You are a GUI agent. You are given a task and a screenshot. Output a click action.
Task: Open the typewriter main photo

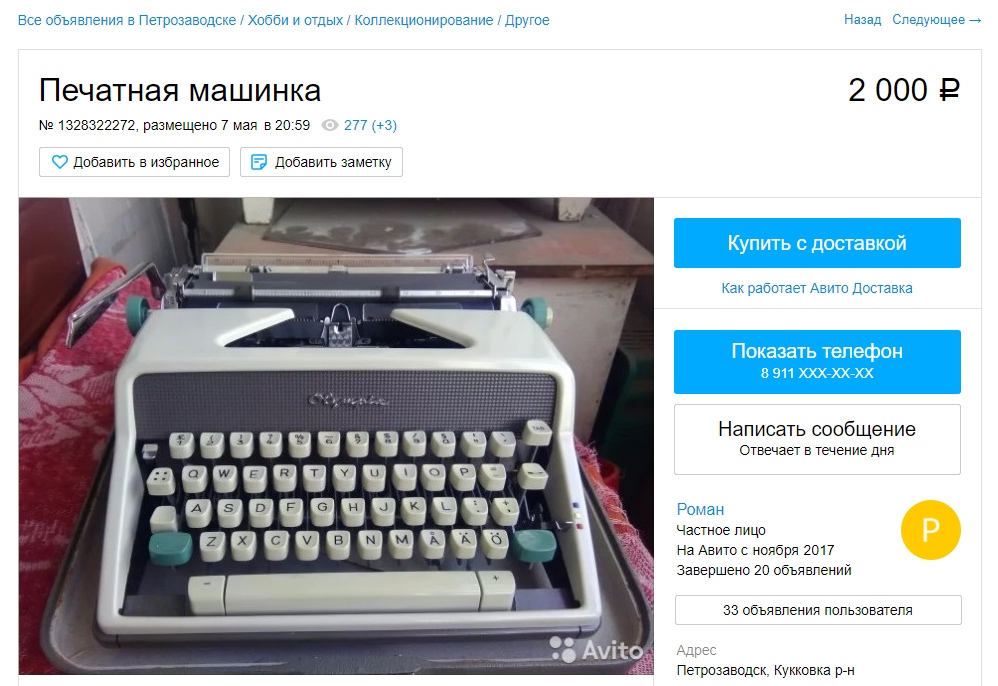pos(336,436)
